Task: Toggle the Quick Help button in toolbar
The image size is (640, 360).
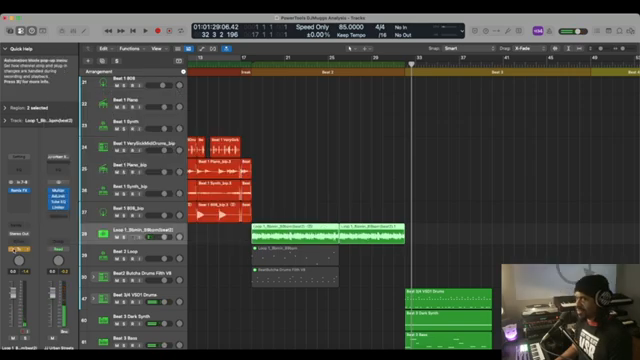Action: coord(32,31)
